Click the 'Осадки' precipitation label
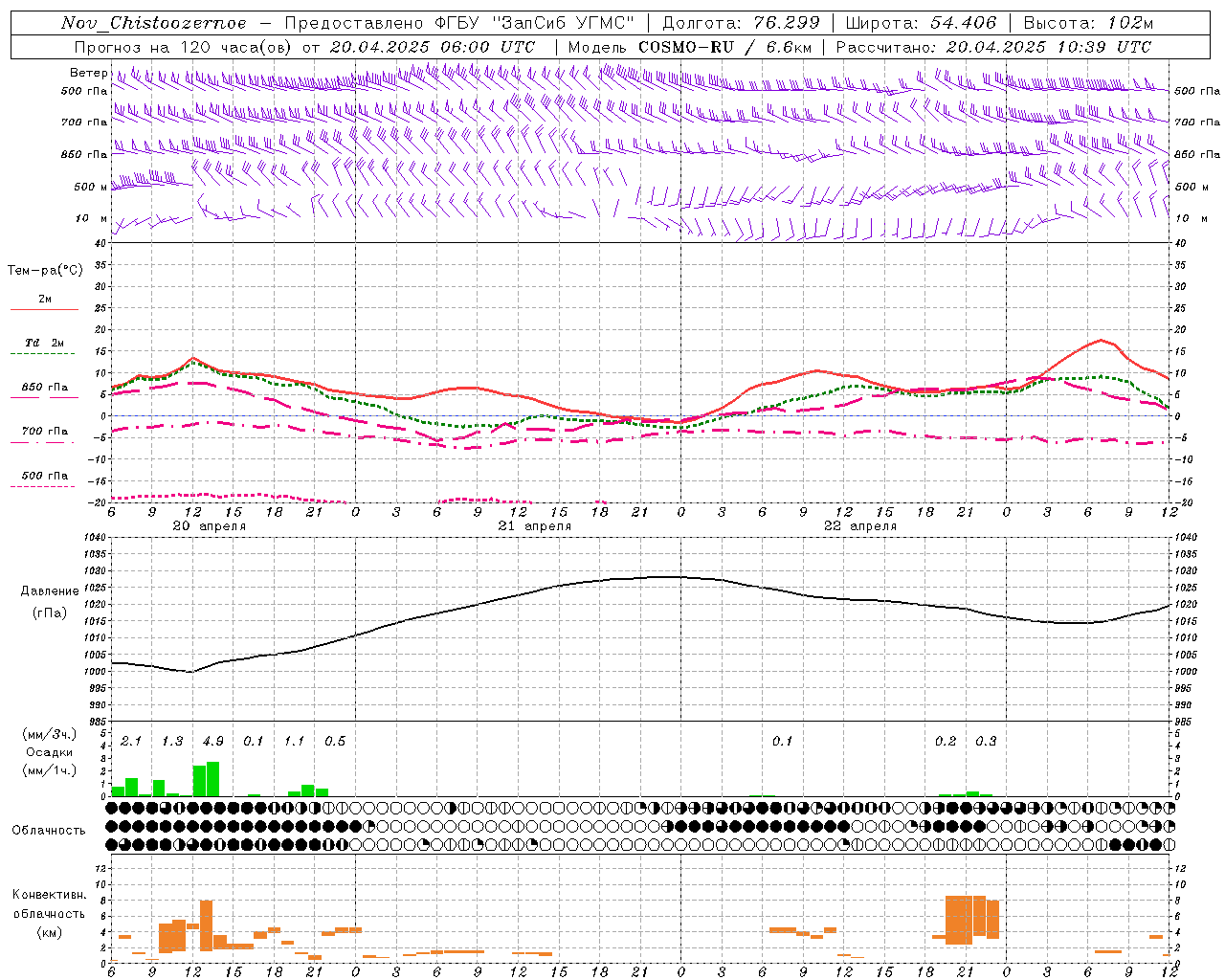This screenshot has height=980, width=1225. [49, 752]
